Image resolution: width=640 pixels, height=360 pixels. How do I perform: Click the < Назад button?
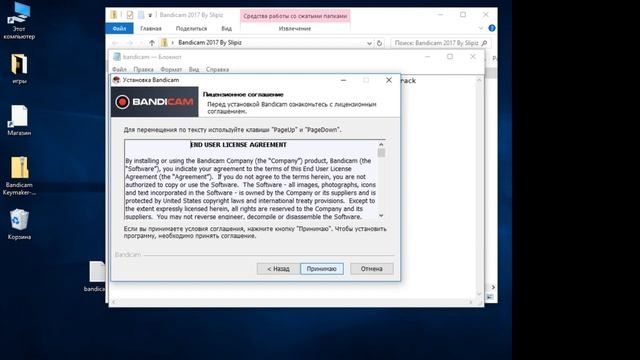click(278, 269)
